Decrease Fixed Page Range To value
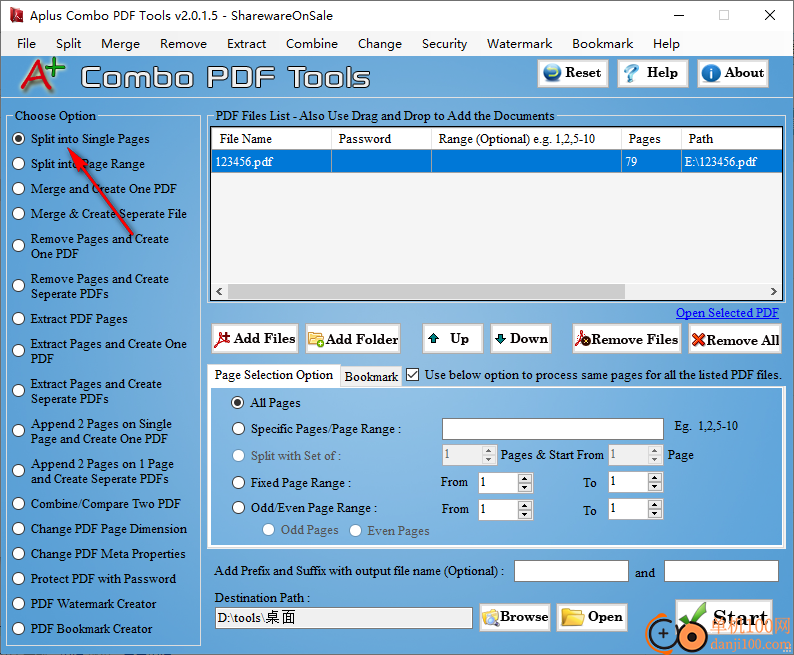794x655 pixels. 655,487
